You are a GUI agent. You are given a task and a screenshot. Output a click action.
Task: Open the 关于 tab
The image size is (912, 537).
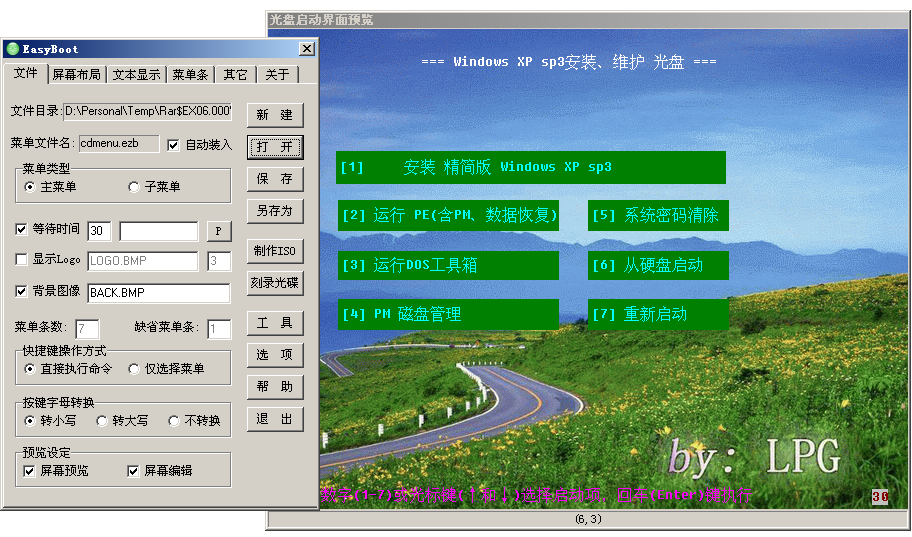(277, 75)
